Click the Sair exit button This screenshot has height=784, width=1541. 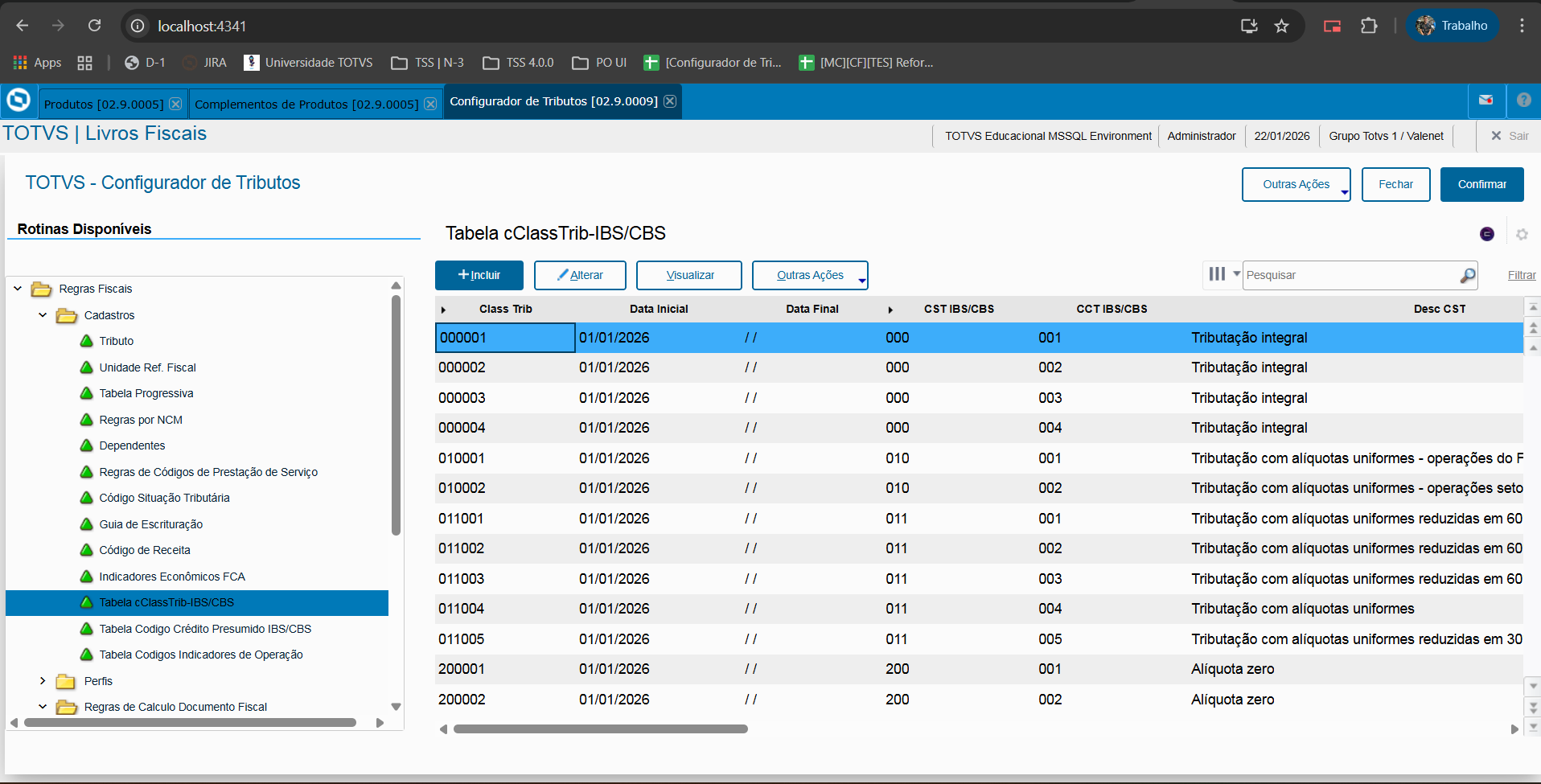[x=1510, y=136]
